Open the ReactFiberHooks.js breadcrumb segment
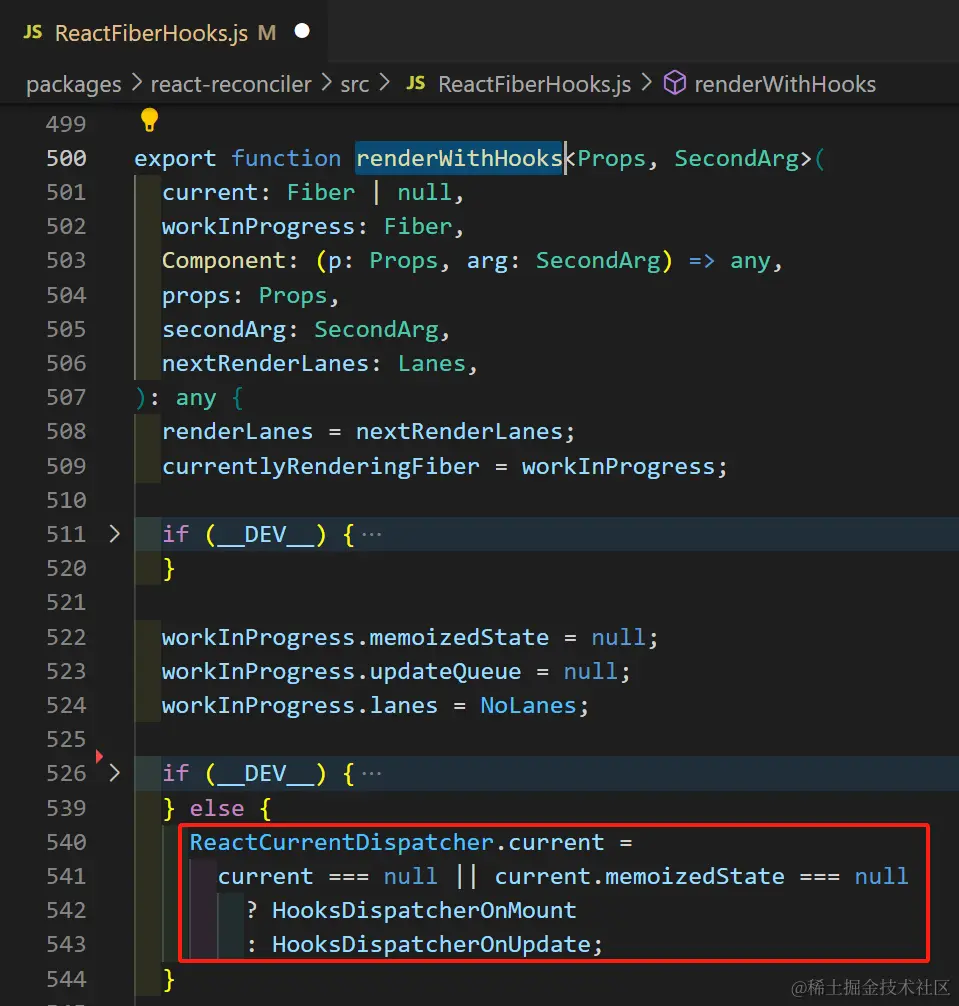 click(x=534, y=84)
